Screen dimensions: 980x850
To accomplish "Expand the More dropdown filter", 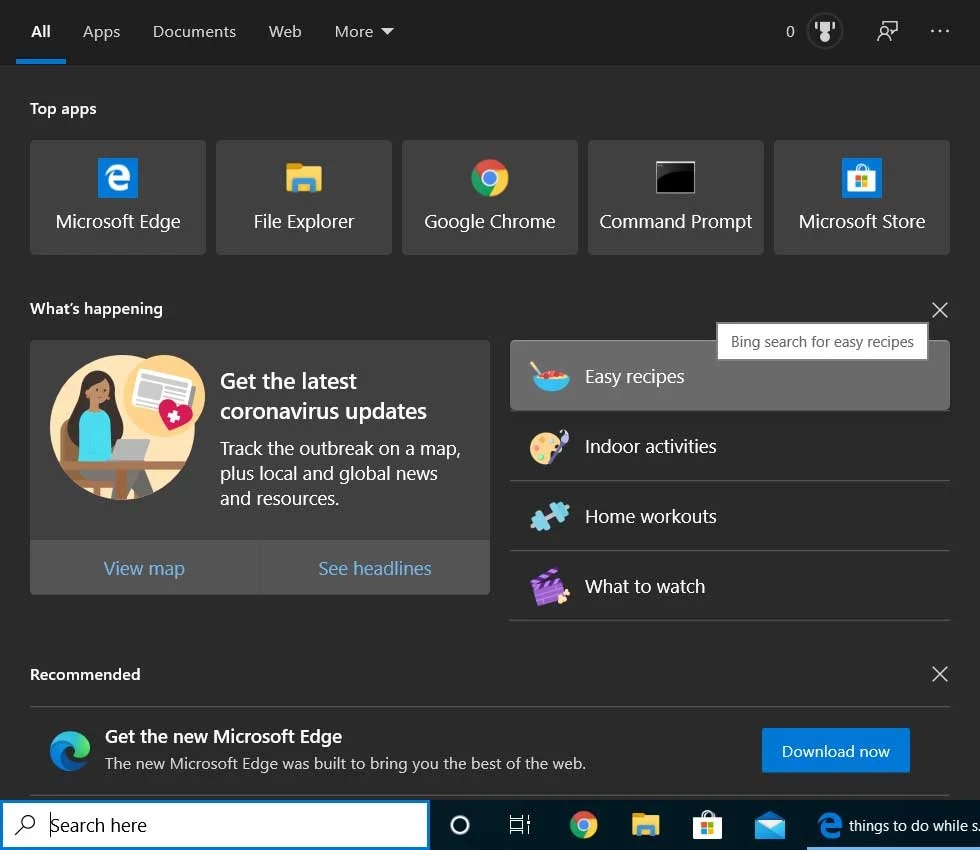I will point(364,32).
